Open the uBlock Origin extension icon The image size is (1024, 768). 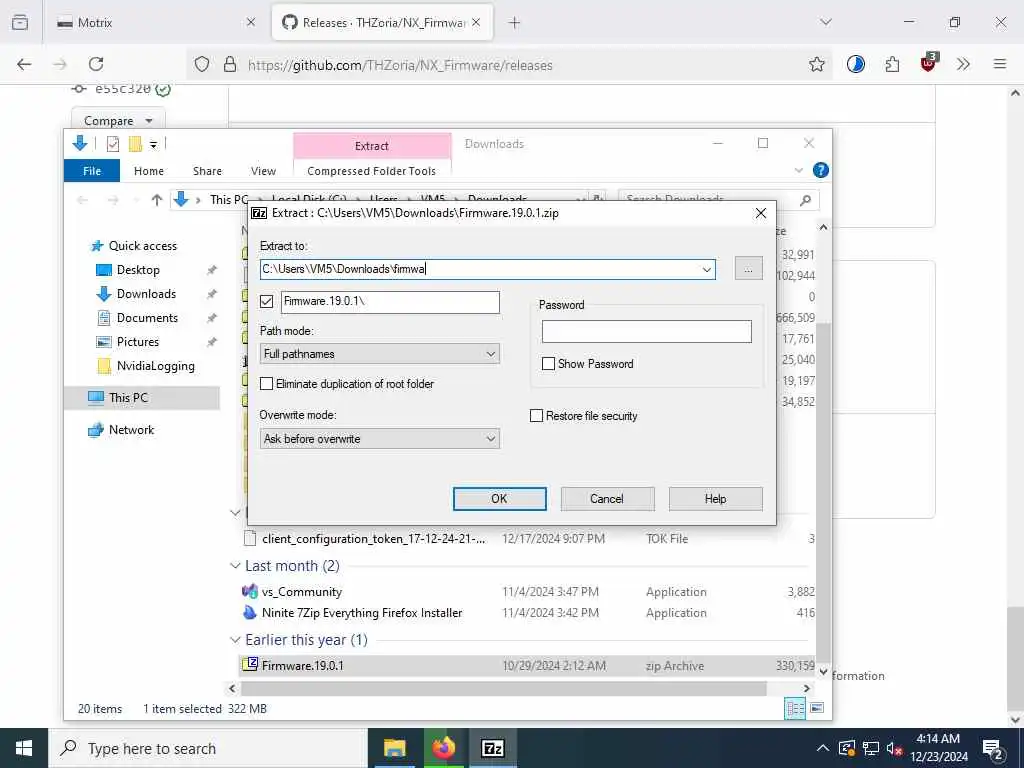[929, 63]
